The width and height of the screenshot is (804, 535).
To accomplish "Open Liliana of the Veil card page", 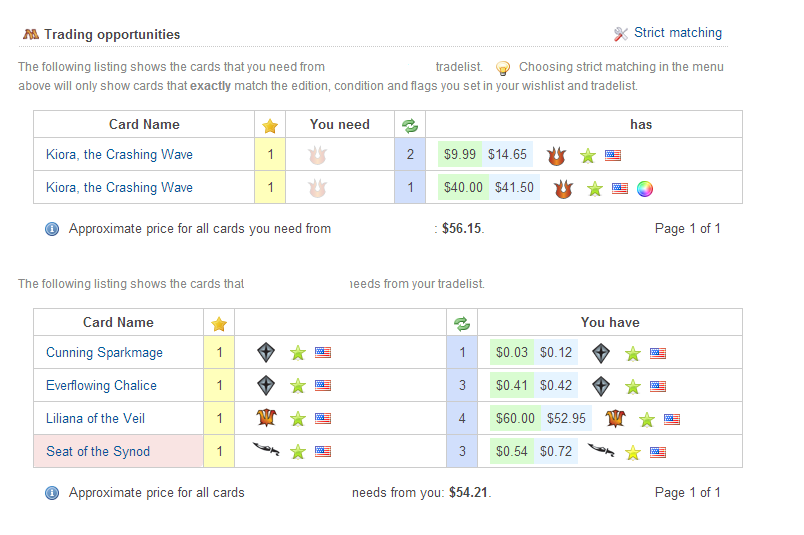I will [x=95, y=419].
